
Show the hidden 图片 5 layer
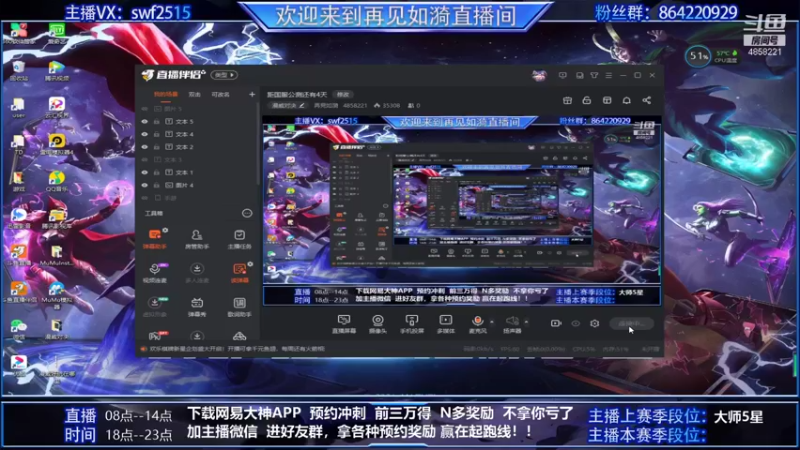144,109
